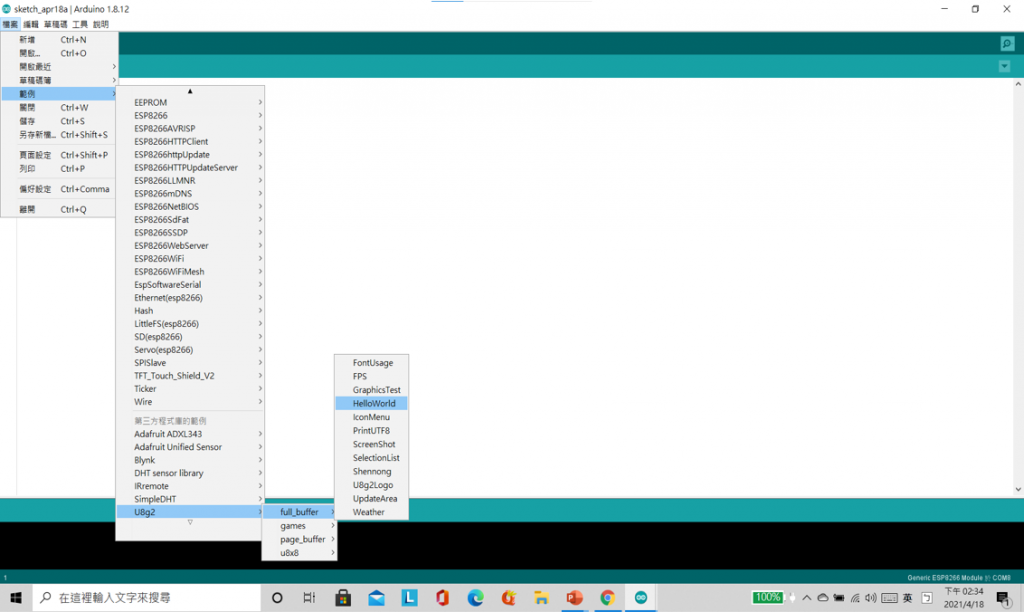
Task: Open OneDrive cloud tray icon
Action: (823, 598)
